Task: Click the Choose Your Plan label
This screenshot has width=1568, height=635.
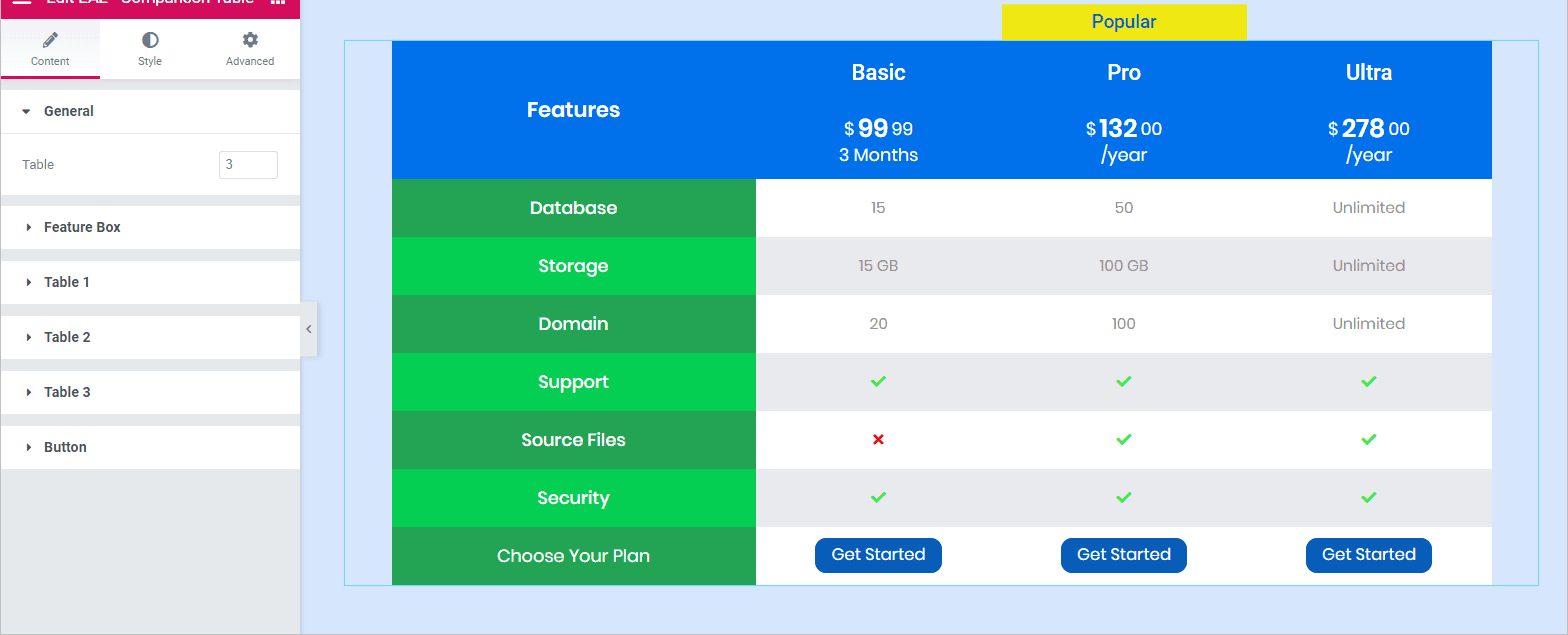Action: point(573,556)
